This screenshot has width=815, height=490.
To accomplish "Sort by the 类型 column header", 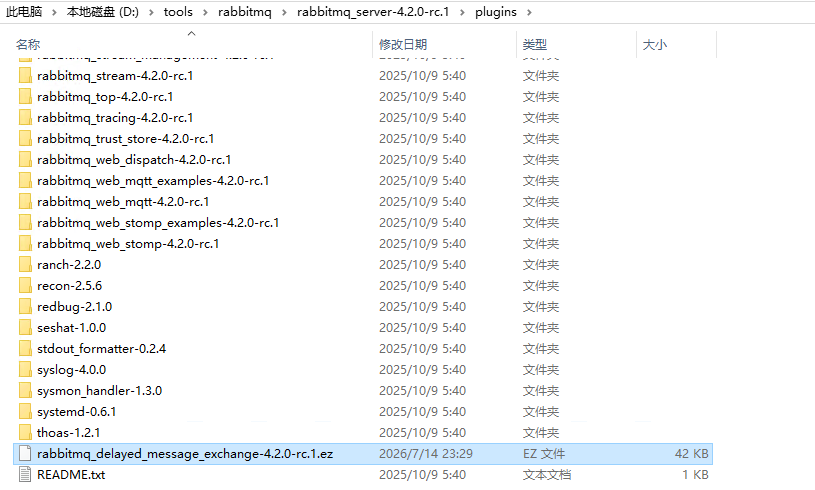I will click(535, 45).
